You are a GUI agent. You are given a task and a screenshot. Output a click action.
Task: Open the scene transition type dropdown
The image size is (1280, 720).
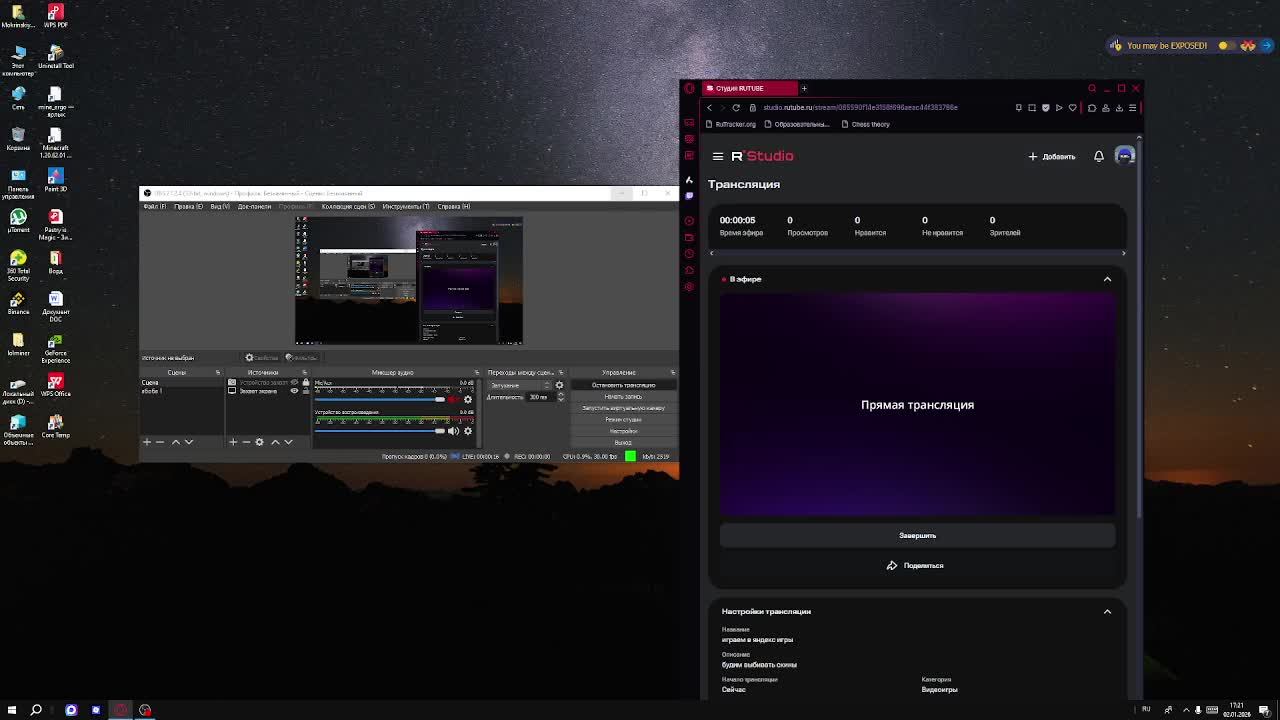click(x=519, y=385)
